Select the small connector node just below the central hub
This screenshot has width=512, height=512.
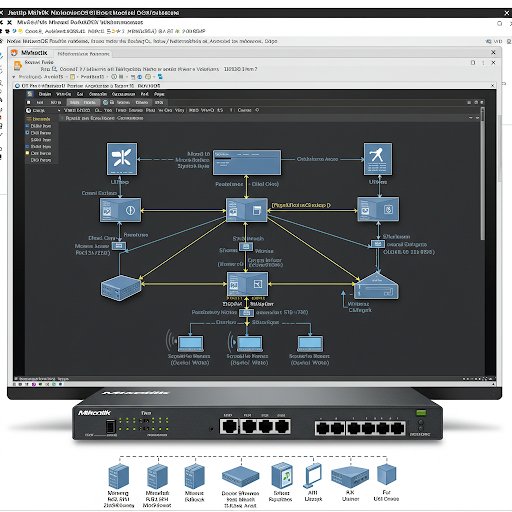(246, 247)
